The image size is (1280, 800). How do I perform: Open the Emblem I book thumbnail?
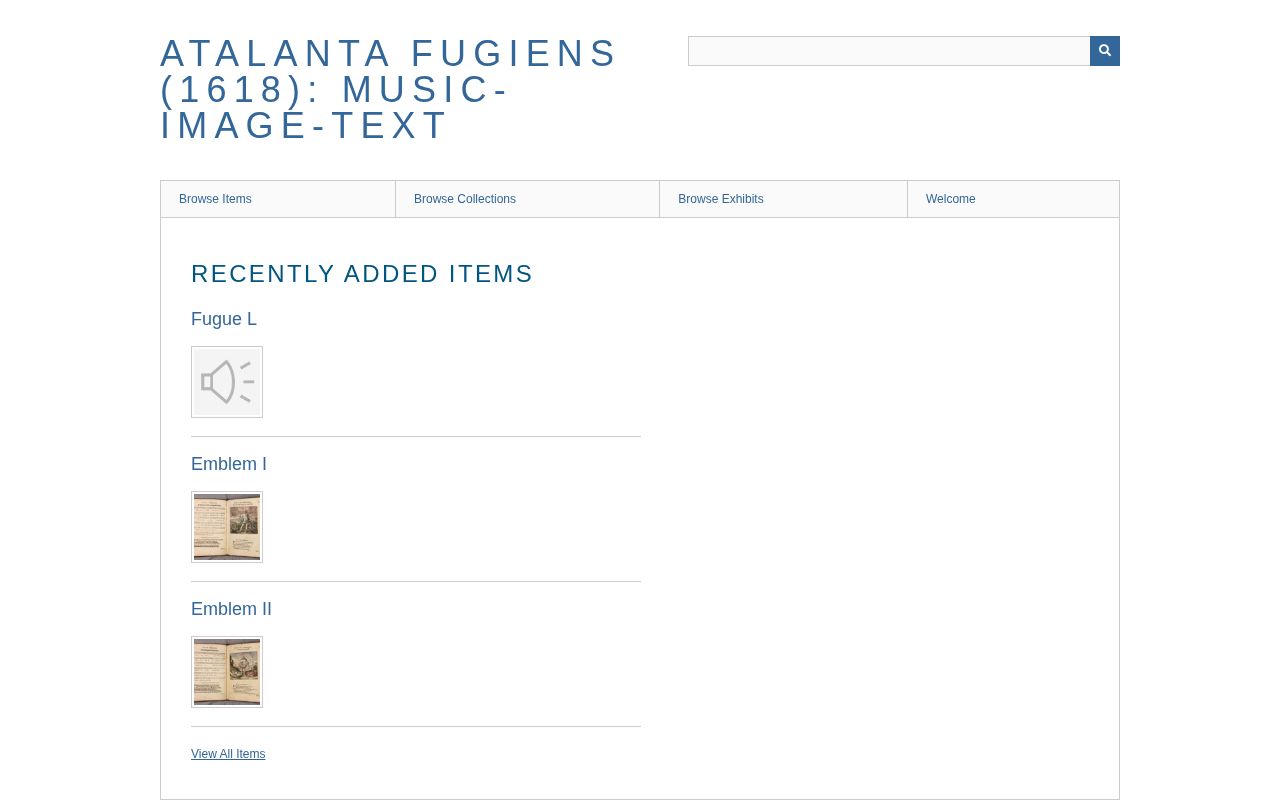tap(227, 527)
